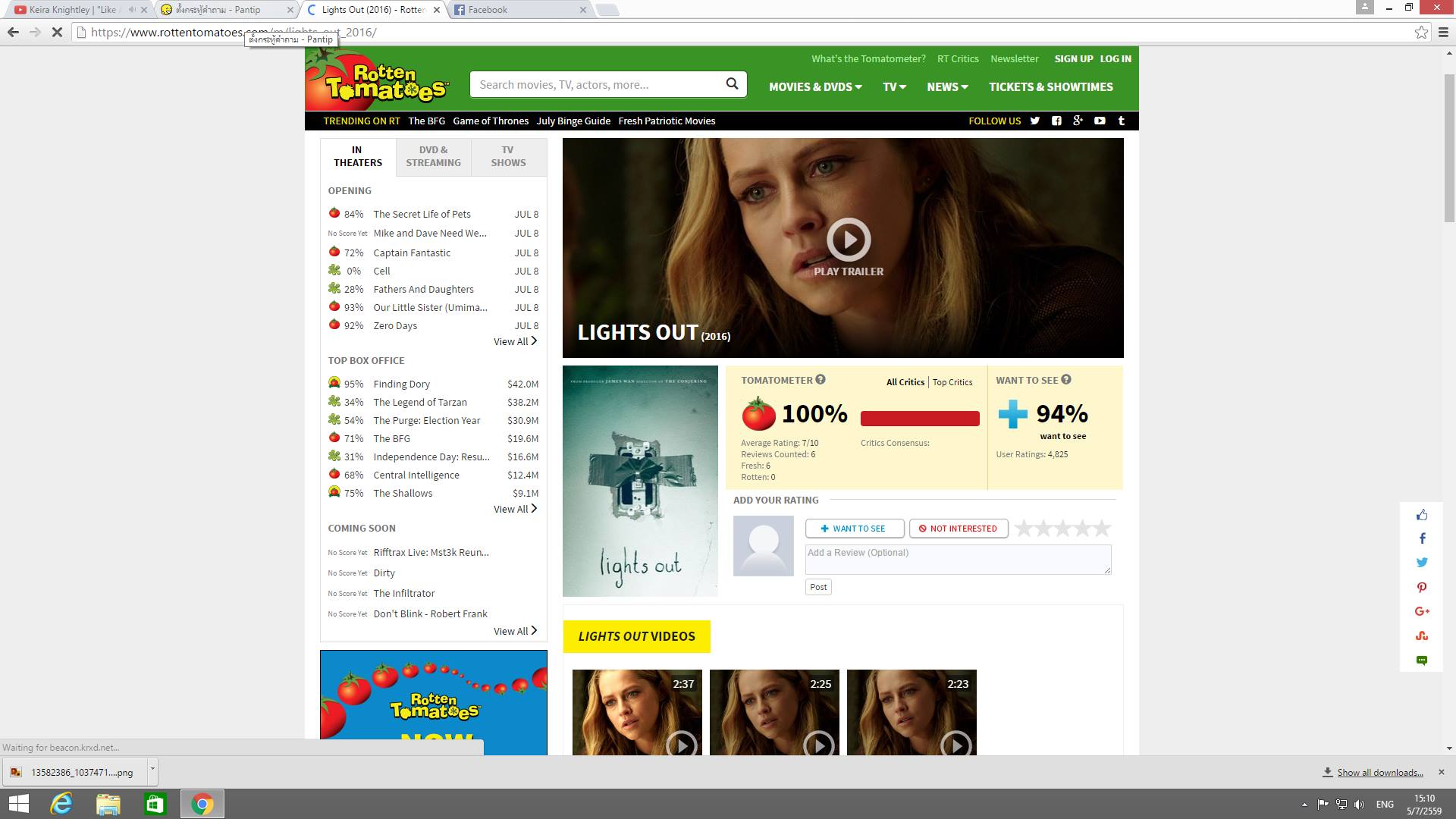The image size is (1456, 819).
Task: Click Sign Up link
Action: point(1074,58)
